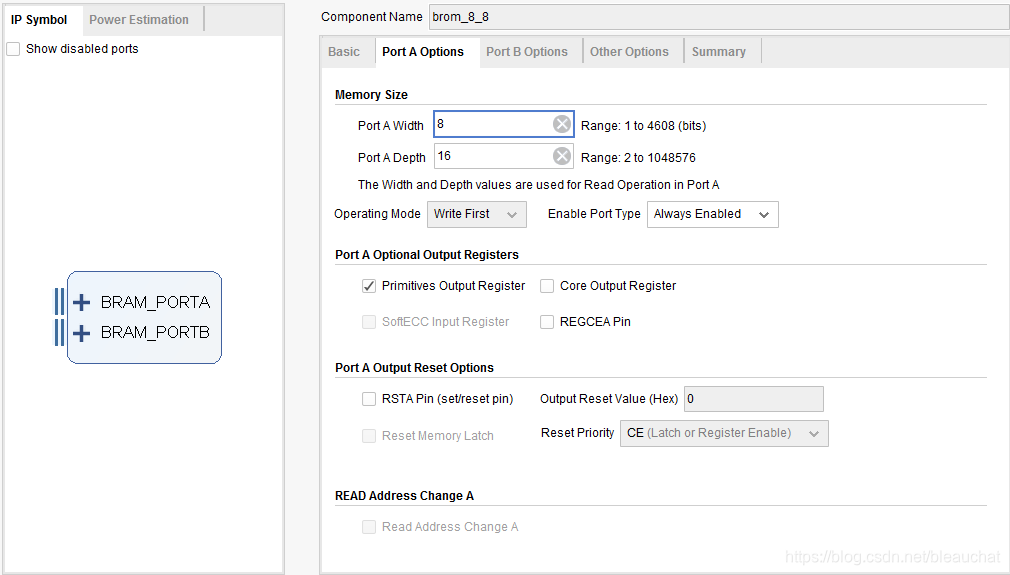Click the SoftECC Input Register checkbox

pos(368,322)
